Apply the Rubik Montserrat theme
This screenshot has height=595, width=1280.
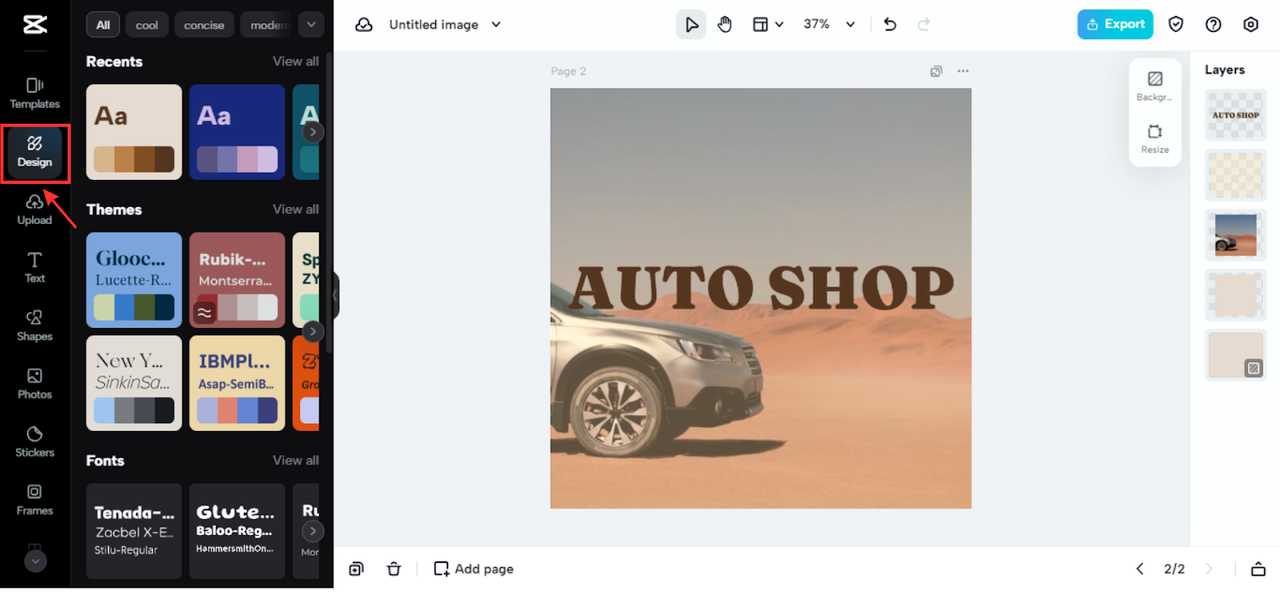237,280
